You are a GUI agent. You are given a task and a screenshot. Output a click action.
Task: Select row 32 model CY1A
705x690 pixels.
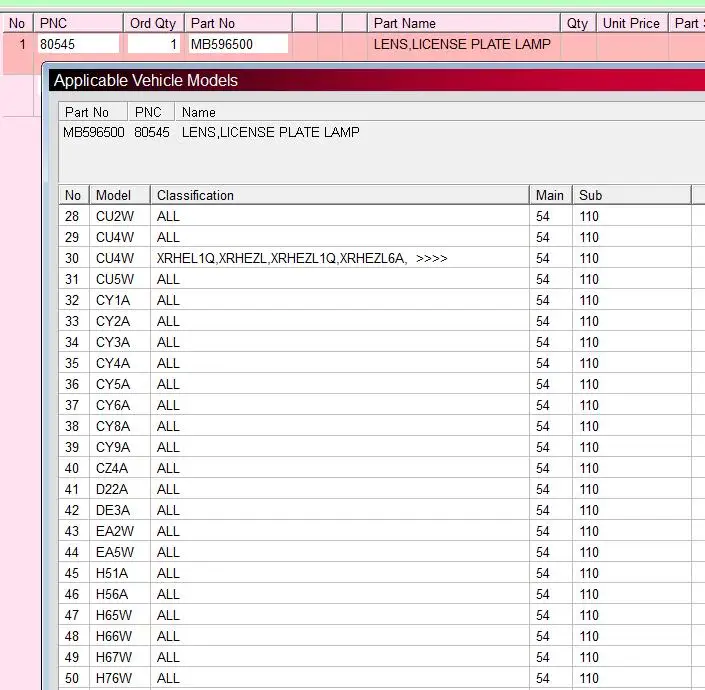pos(113,300)
